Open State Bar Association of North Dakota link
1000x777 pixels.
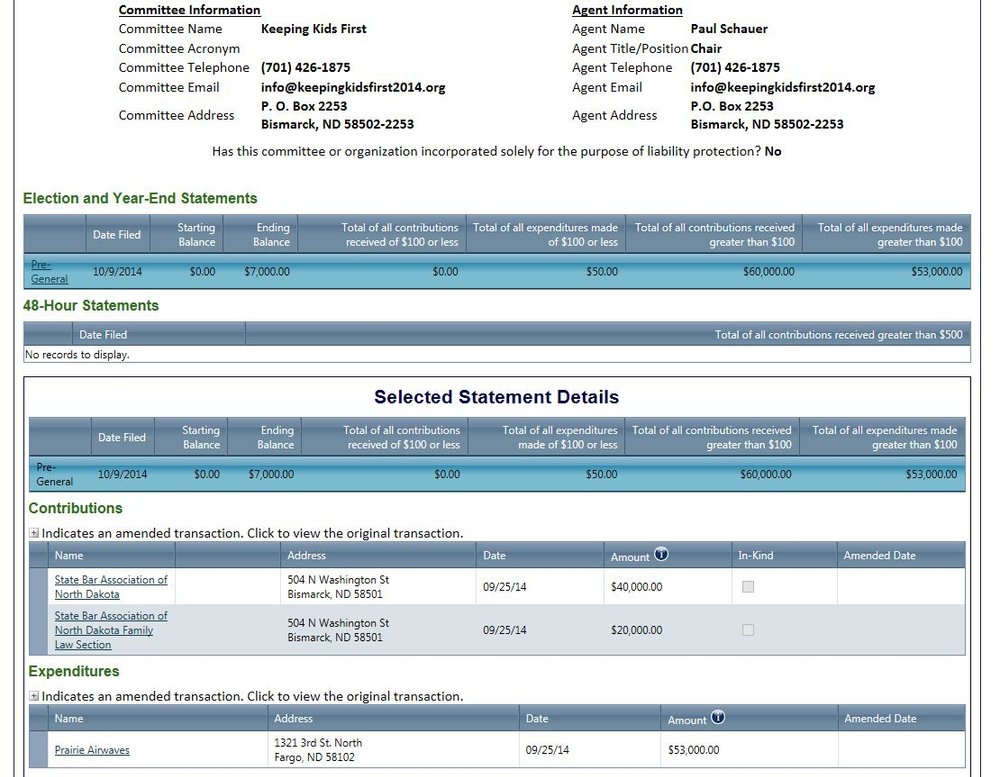111,587
